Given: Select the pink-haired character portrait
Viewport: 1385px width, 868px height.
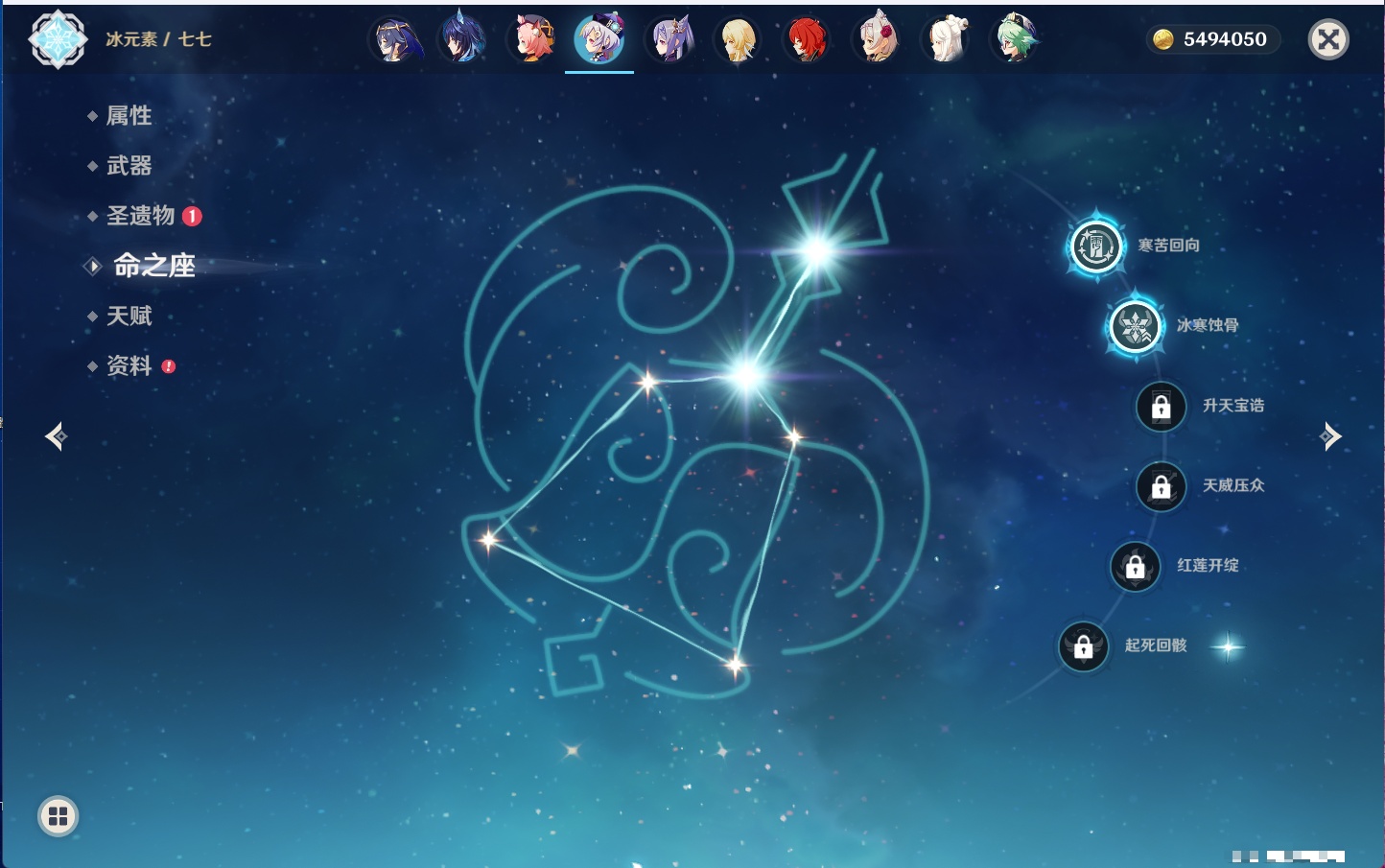Looking at the screenshot, I should (x=530, y=40).
